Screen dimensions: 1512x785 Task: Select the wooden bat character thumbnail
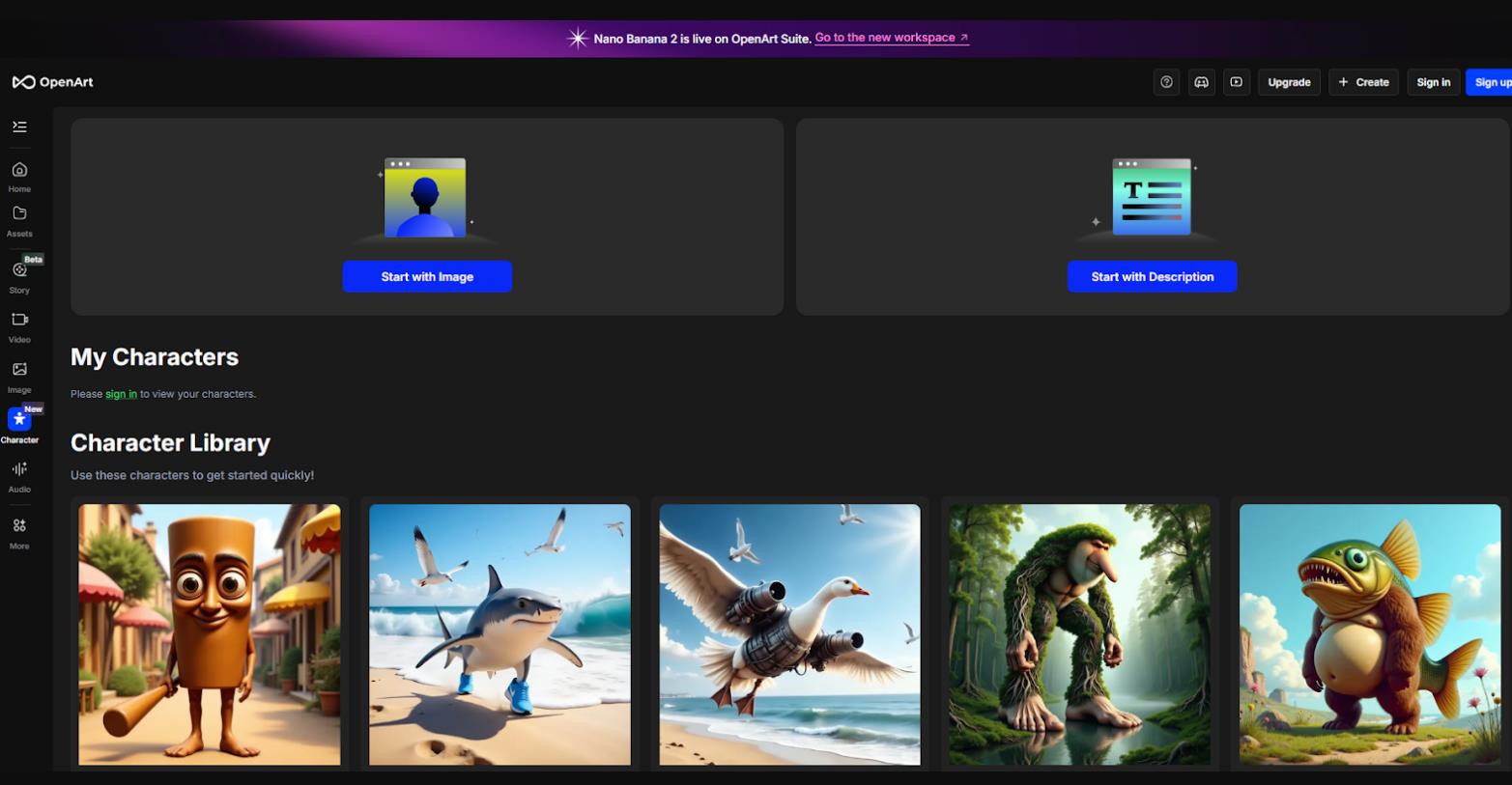[210, 634]
